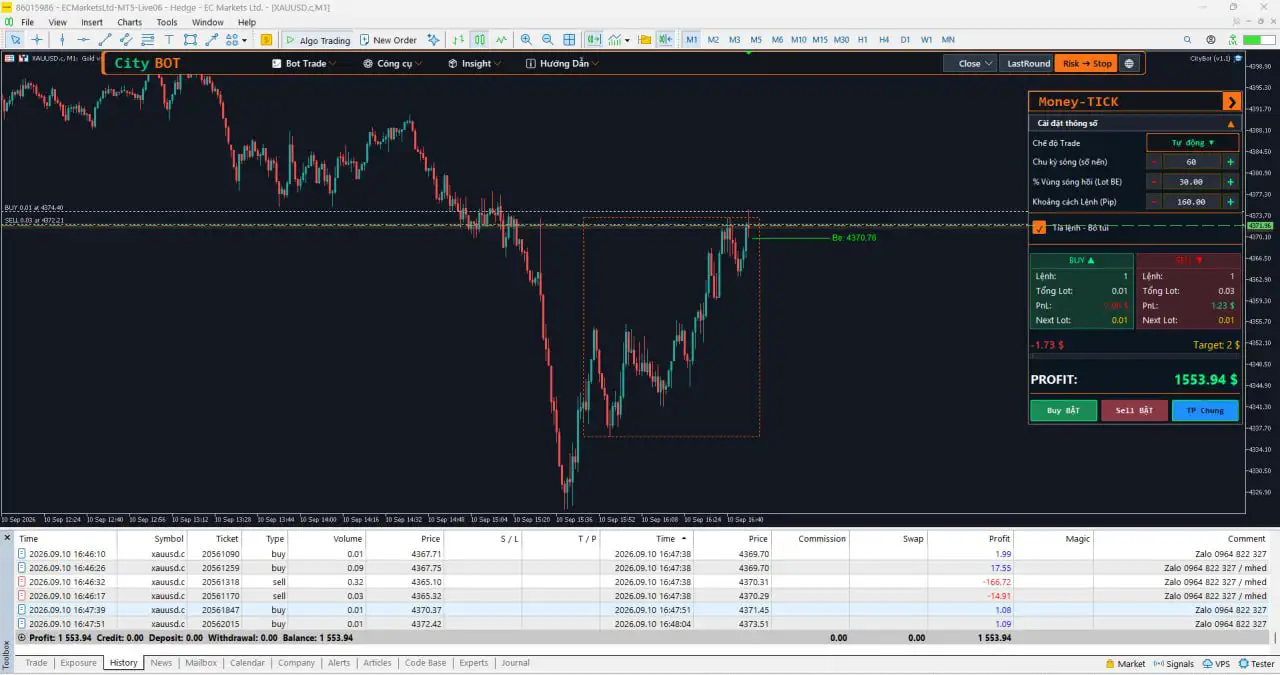Open the Close dropdown in CityBot bar
This screenshot has width=1280, height=675.
tap(971, 63)
